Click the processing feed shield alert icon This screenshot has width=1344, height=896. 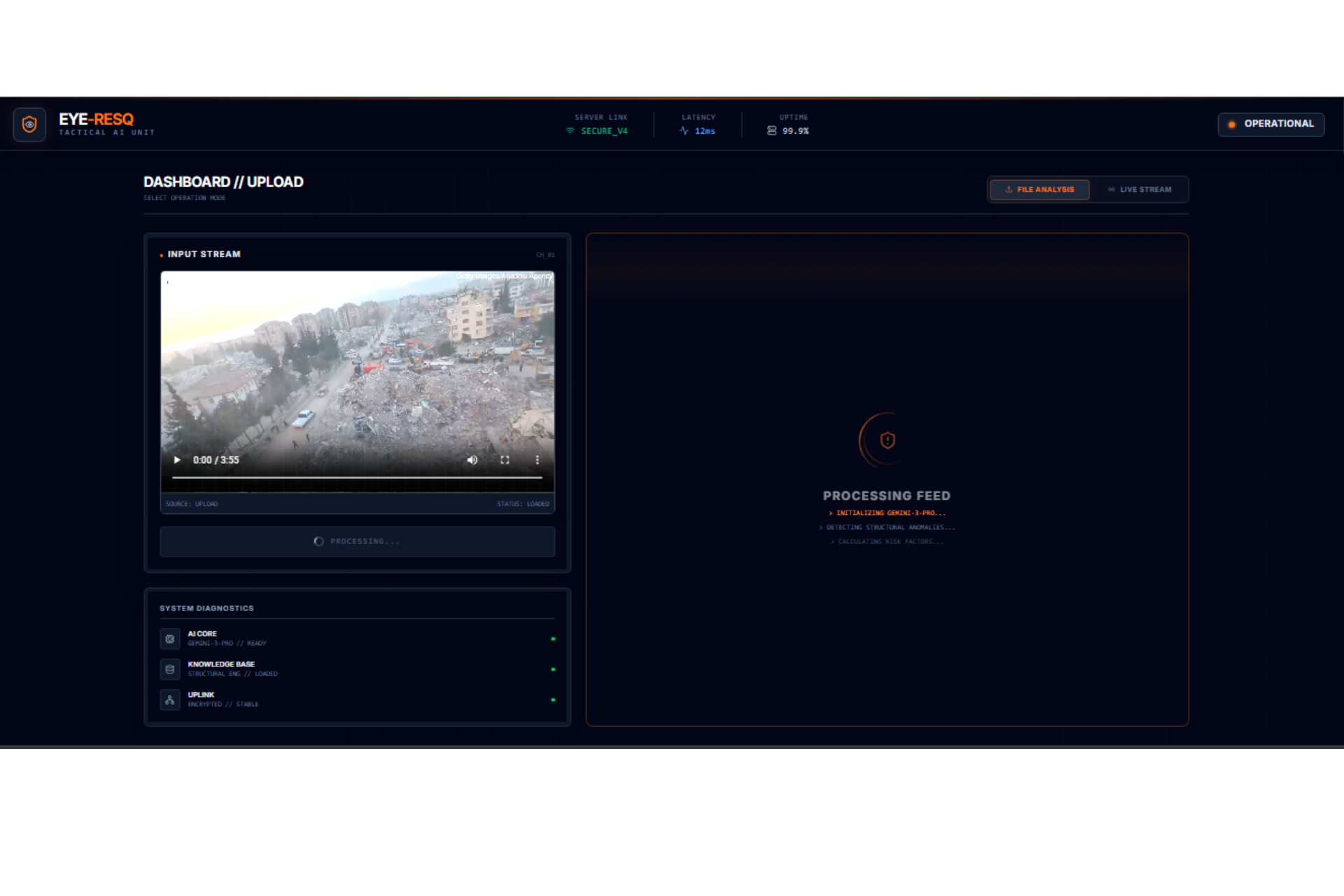[887, 440]
